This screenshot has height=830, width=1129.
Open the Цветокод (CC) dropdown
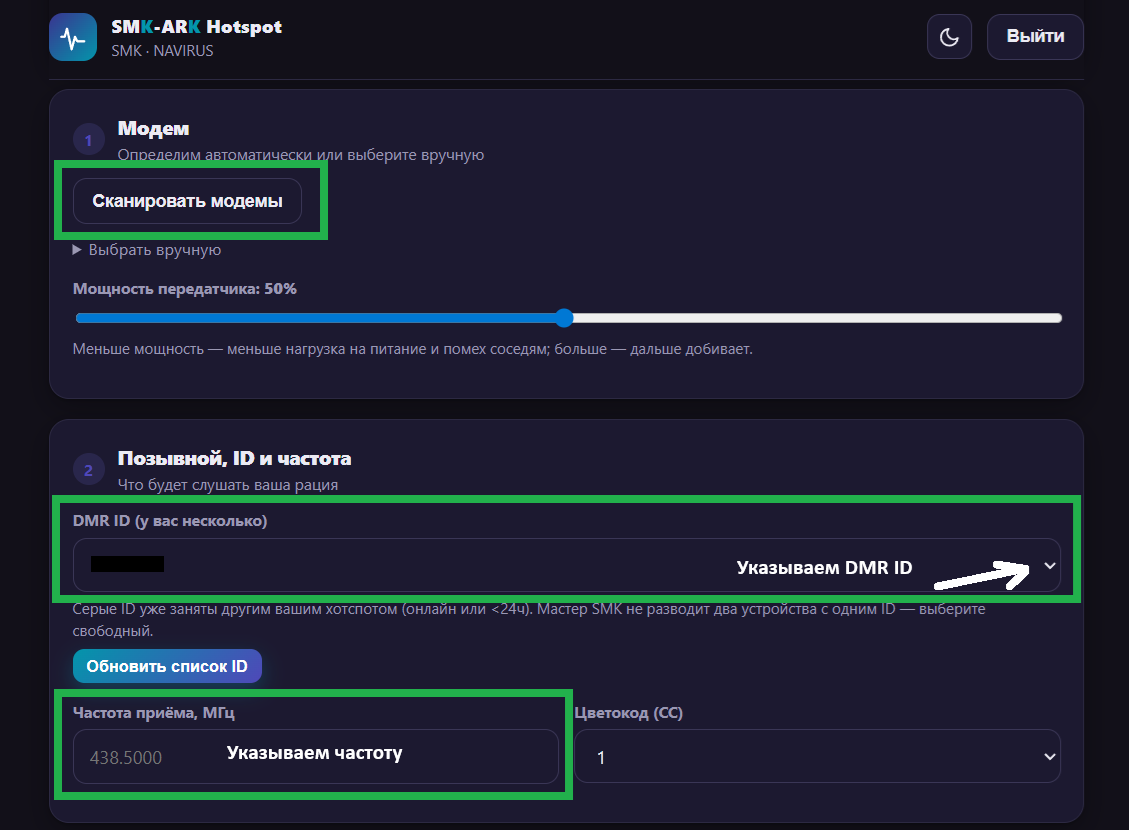click(x=817, y=757)
